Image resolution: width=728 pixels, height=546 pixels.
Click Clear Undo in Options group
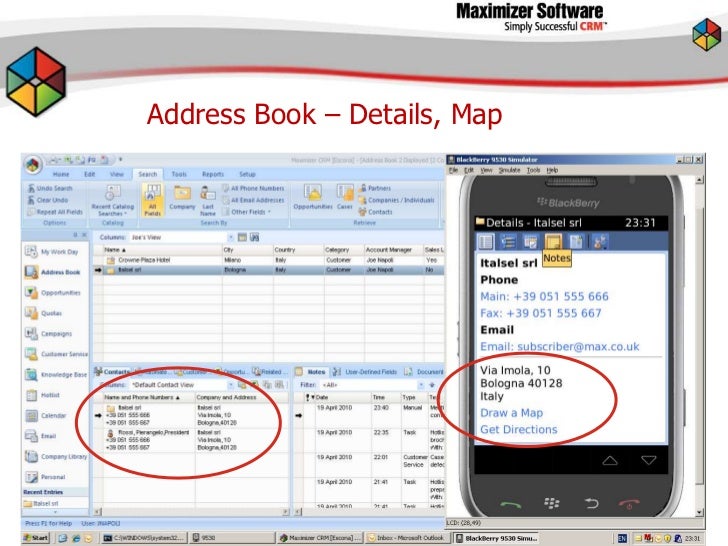click(47, 200)
